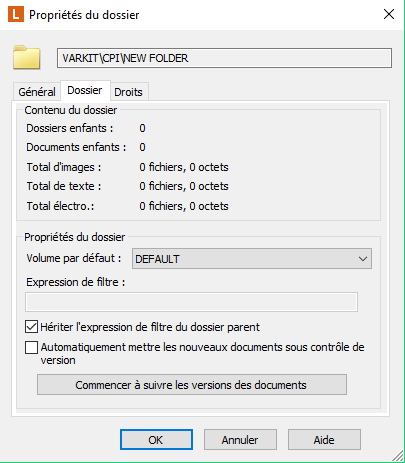Select the Dossier tab
Image resolution: width=405 pixels, height=463 pixels.
tap(85, 90)
